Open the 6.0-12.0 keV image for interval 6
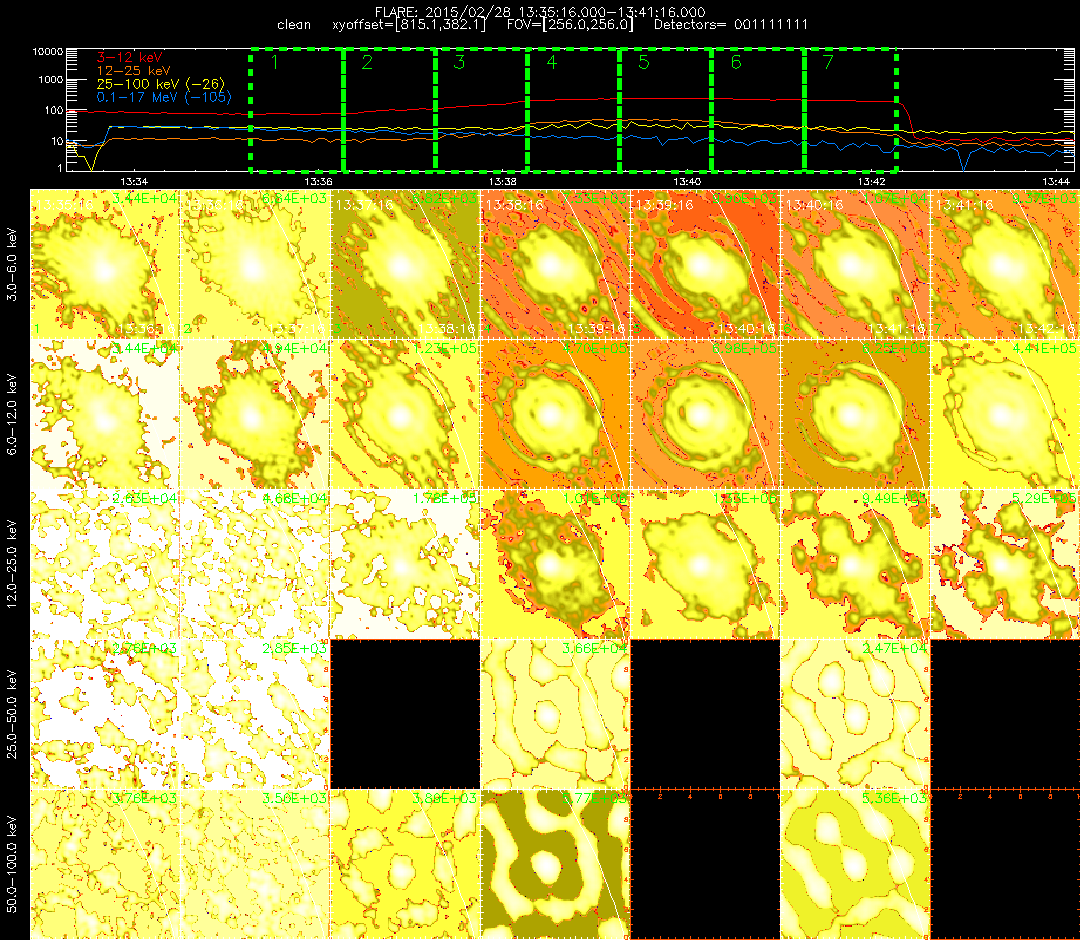Screen dimensions: 1080x940 [x=855, y=415]
